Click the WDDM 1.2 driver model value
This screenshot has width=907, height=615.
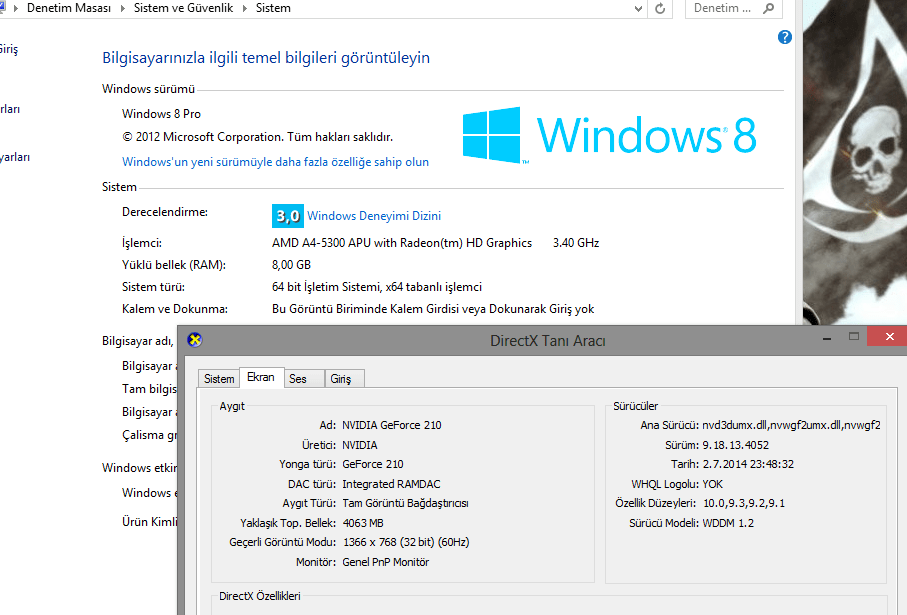728,523
